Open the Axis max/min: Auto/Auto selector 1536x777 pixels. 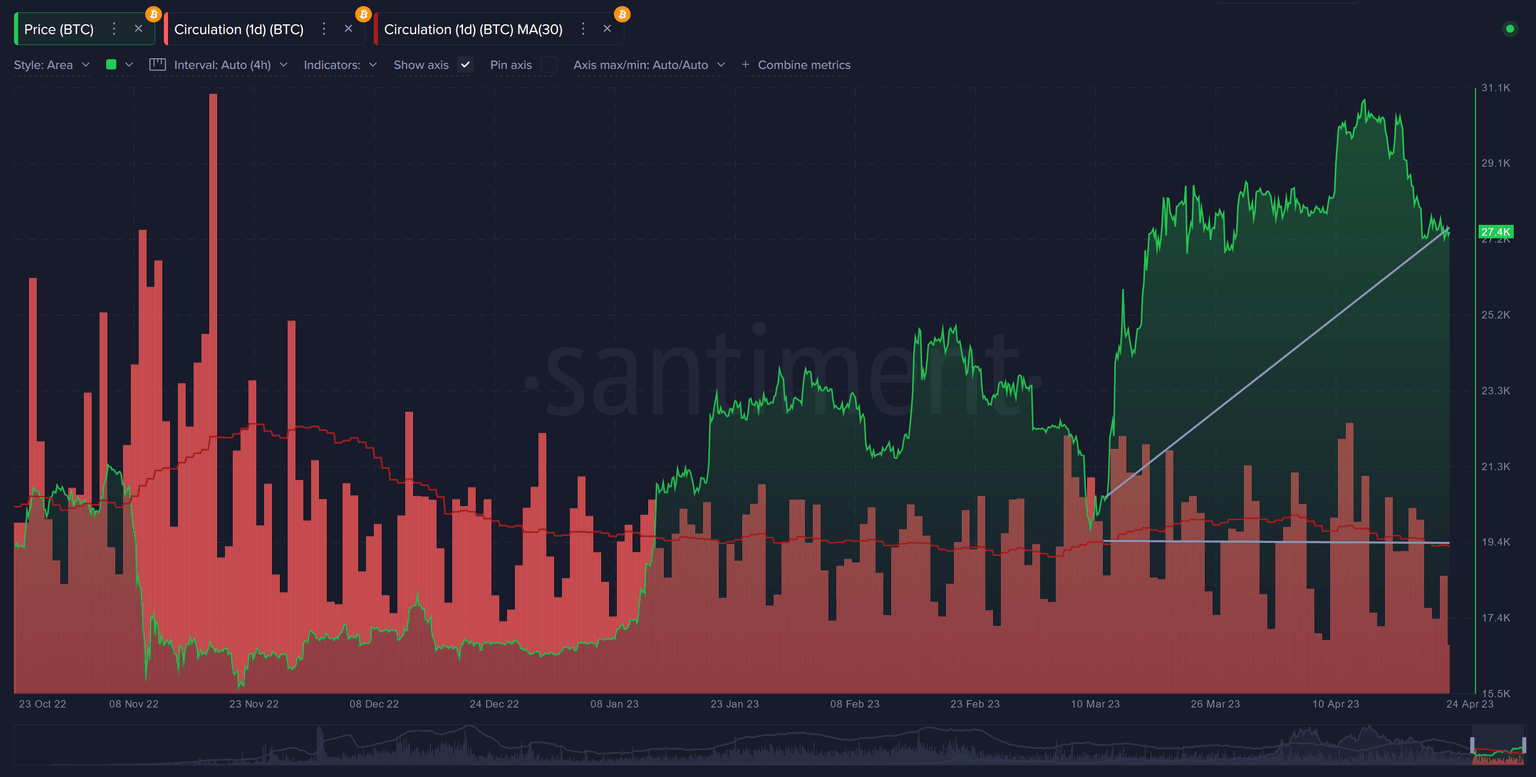click(x=648, y=64)
